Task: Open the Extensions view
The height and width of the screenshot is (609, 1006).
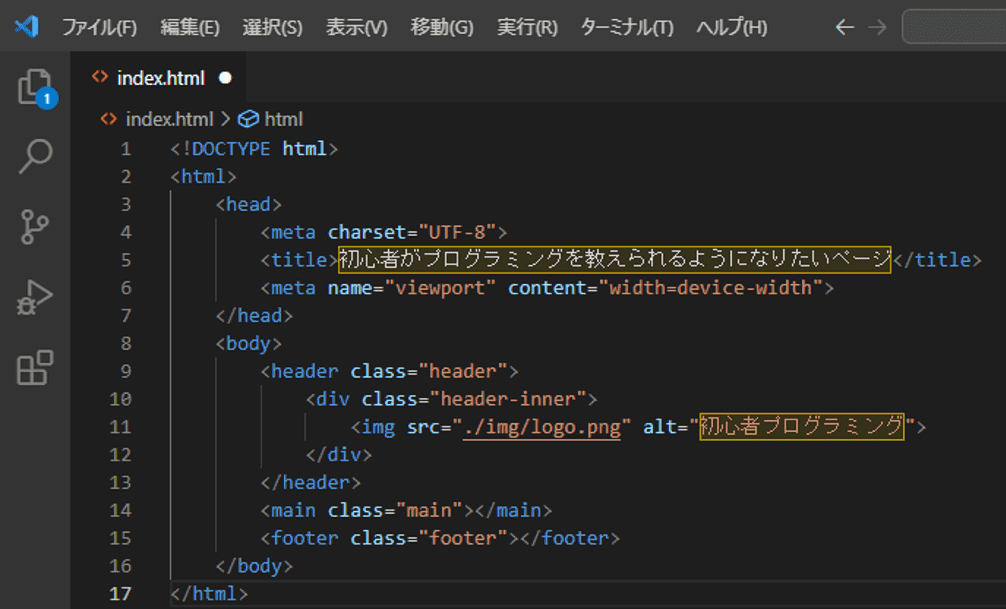Action: click(x=35, y=368)
